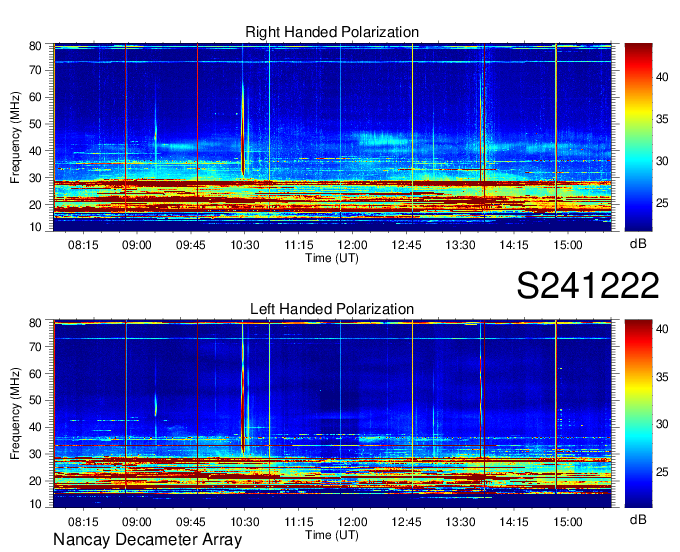
Task: Click 12:00 tick under Right Handed plot
Action: point(352,245)
